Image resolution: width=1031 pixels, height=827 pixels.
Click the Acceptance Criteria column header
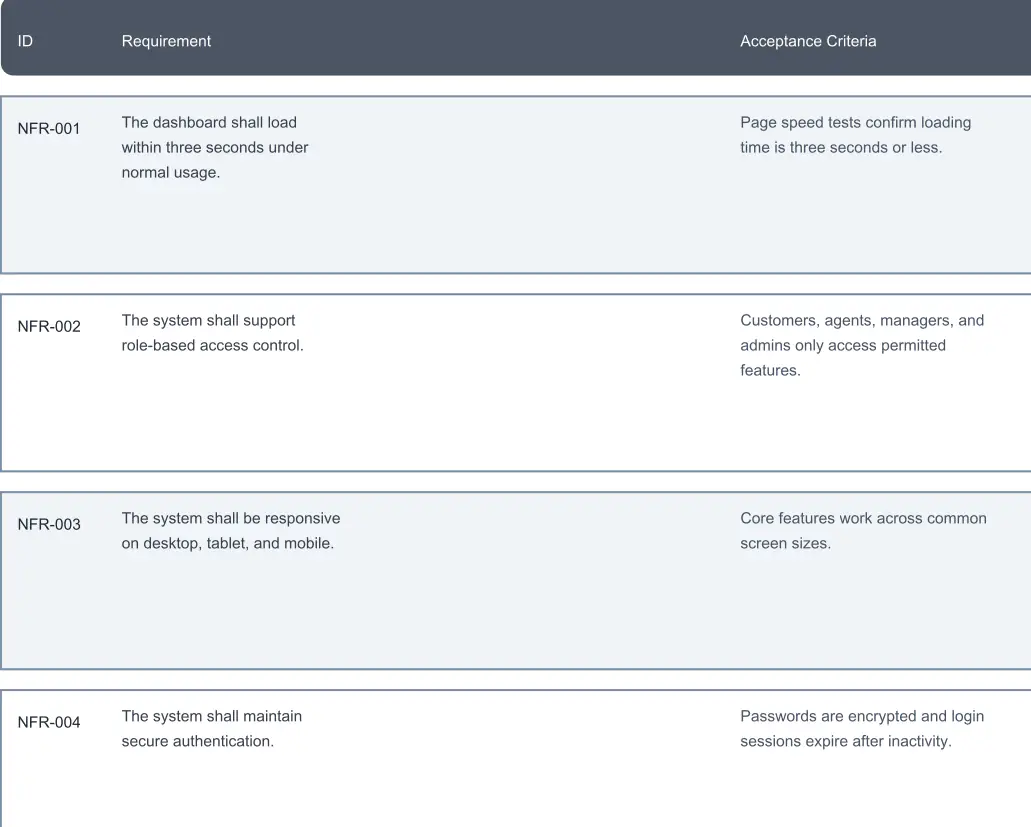[808, 41]
